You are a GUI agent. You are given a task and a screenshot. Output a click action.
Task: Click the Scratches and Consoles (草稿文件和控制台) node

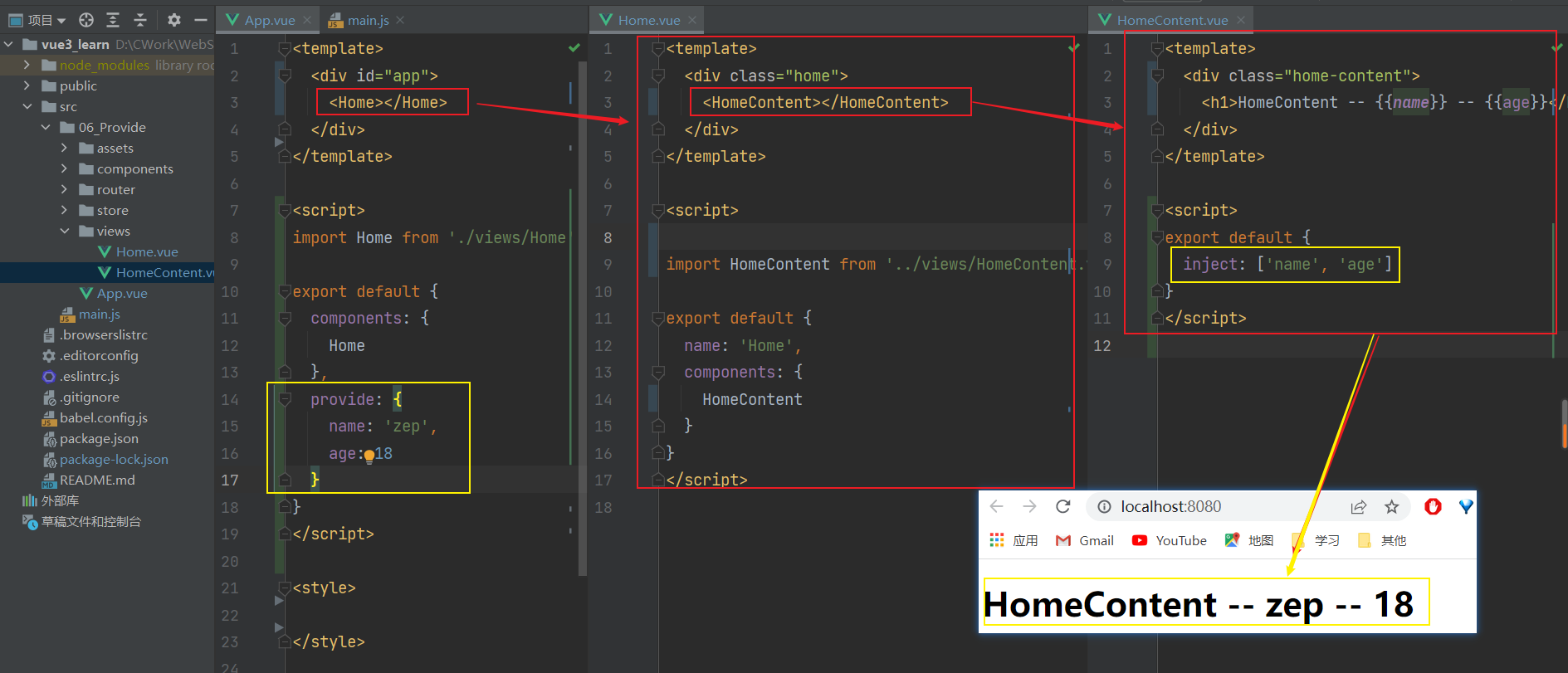(x=81, y=521)
